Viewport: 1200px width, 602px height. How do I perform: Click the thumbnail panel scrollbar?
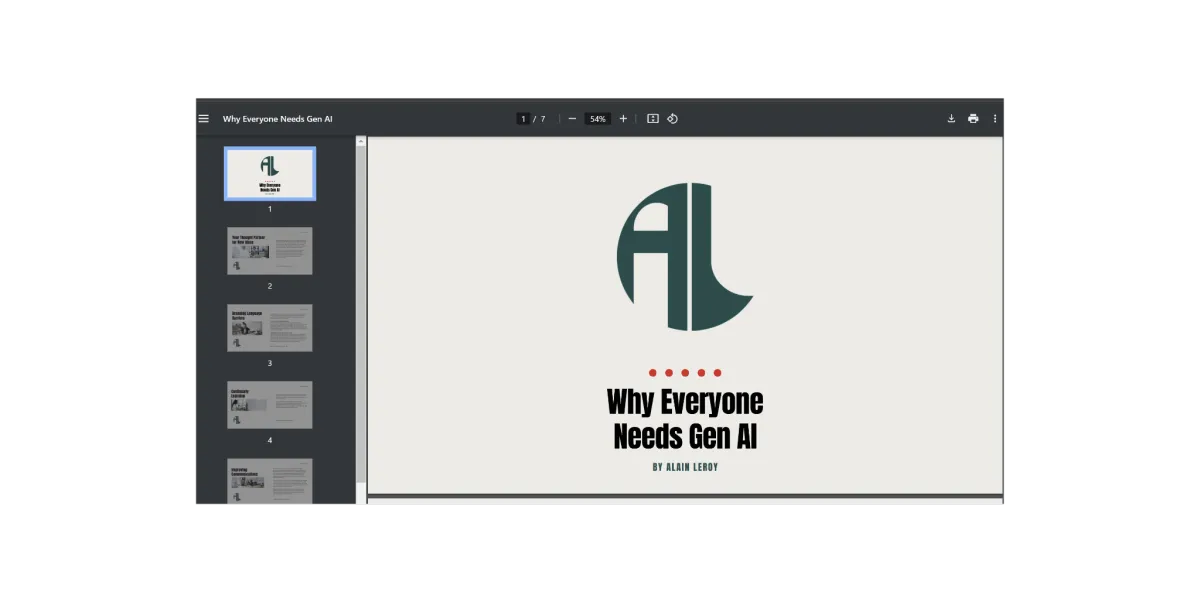tap(361, 315)
